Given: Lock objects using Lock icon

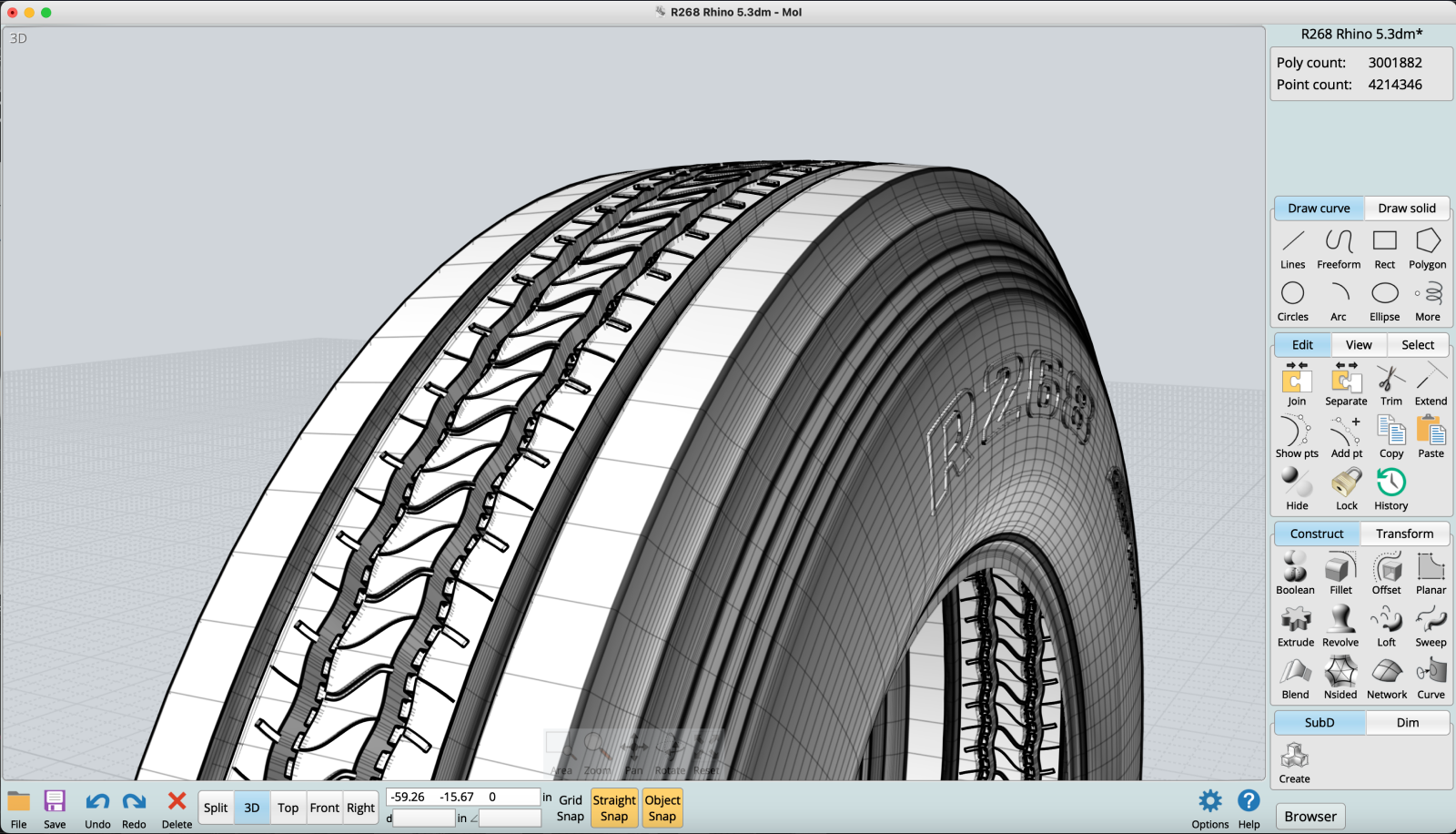Looking at the screenshot, I should [1346, 489].
